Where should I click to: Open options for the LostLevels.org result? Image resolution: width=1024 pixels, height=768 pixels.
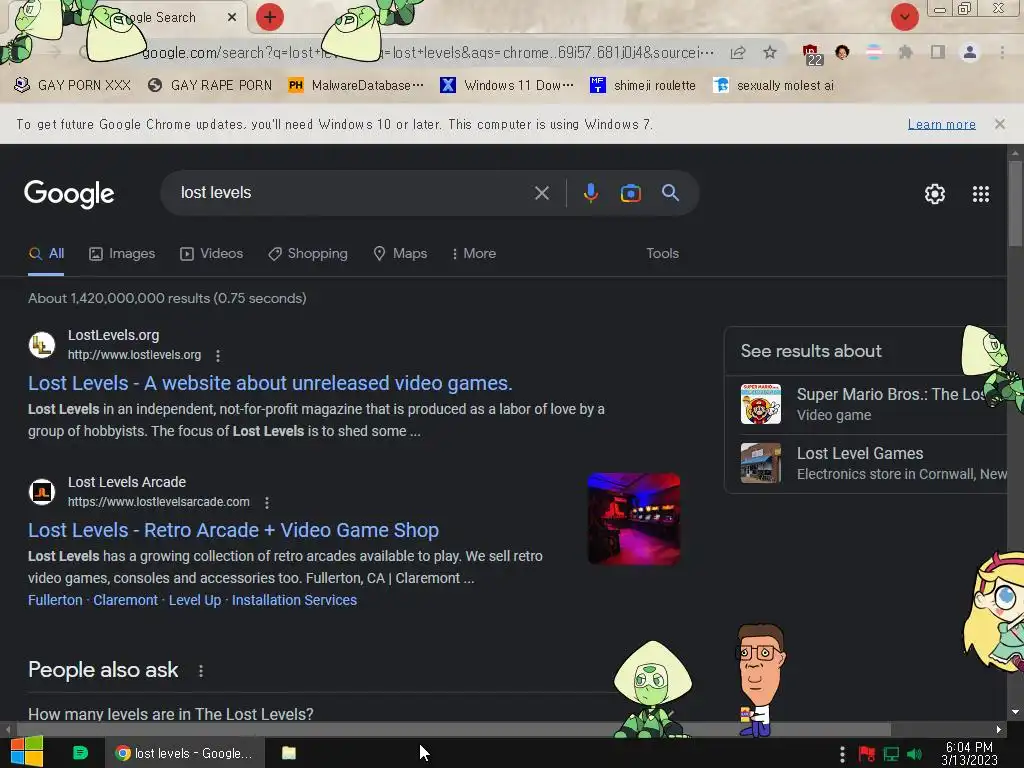click(x=218, y=356)
